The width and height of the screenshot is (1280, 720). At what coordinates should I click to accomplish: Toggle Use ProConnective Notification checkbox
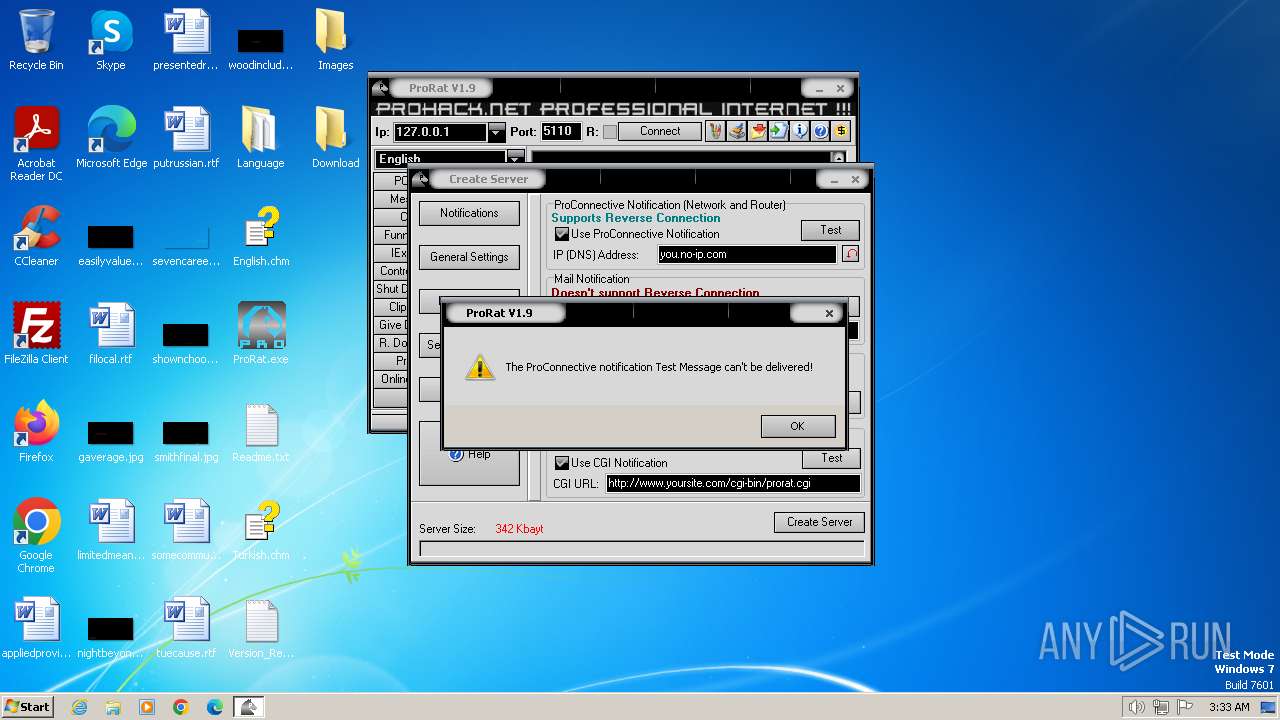point(562,234)
